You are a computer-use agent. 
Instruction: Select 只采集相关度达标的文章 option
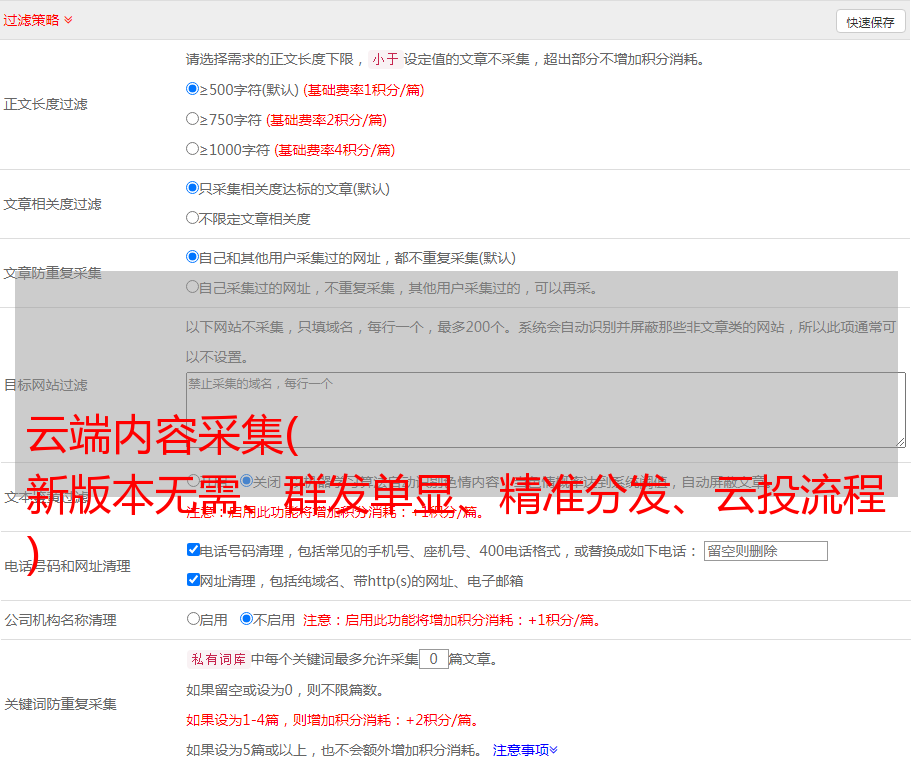tap(193, 188)
